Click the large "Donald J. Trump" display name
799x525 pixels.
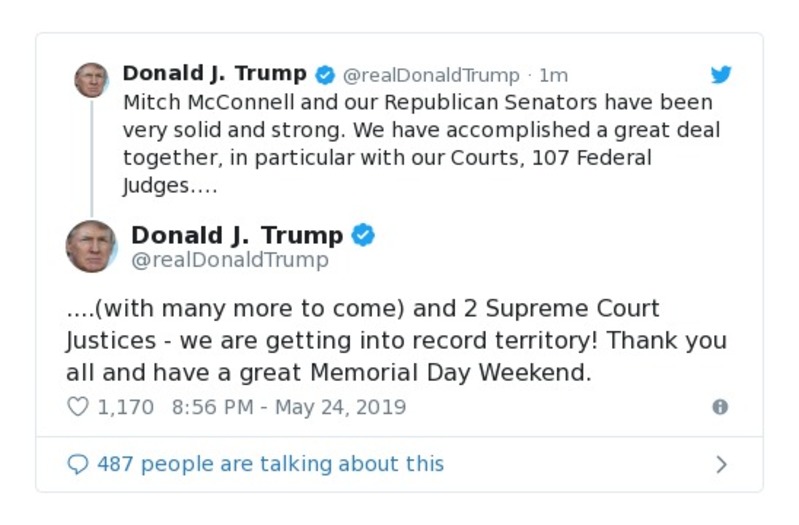click(237, 235)
